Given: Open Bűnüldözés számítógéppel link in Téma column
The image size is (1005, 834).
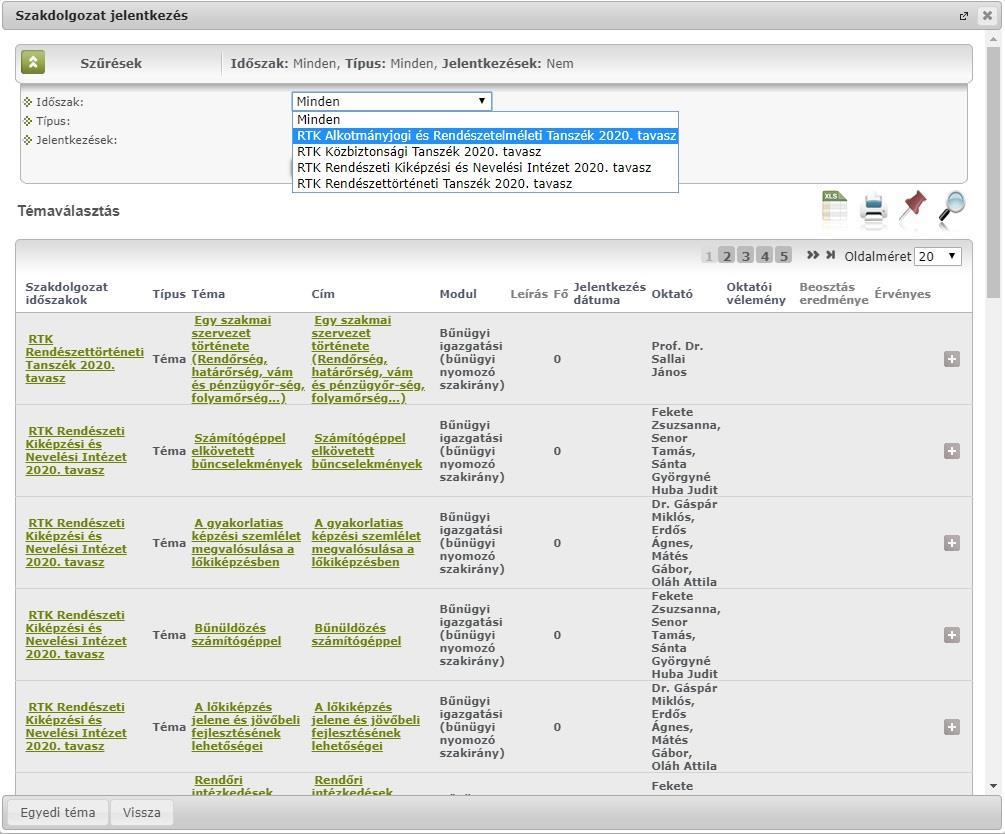Looking at the screenshot, I should click(x=236, y=635).
